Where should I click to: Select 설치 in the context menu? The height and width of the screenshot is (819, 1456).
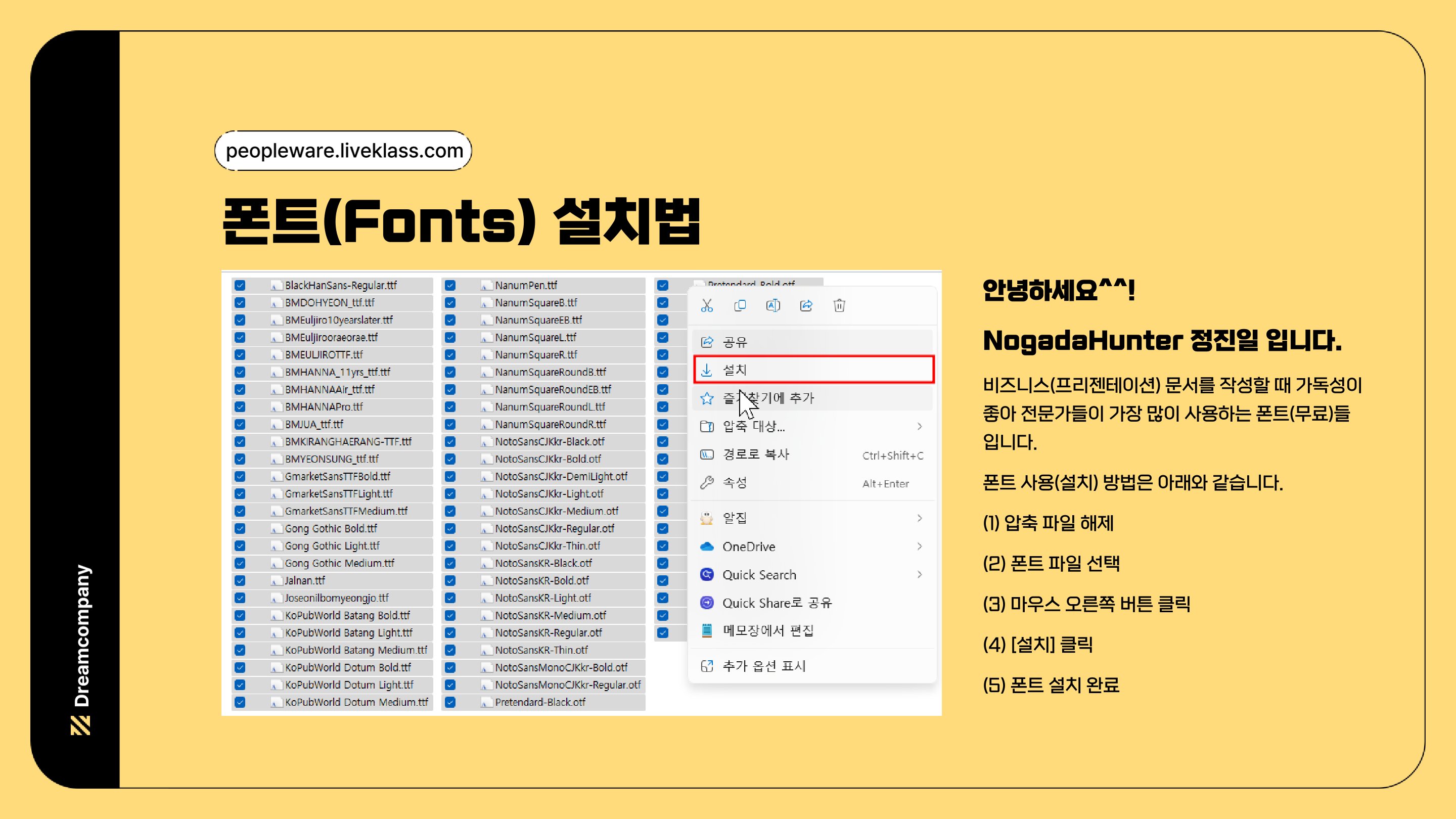pyautogui.click(x=735, y=370)
